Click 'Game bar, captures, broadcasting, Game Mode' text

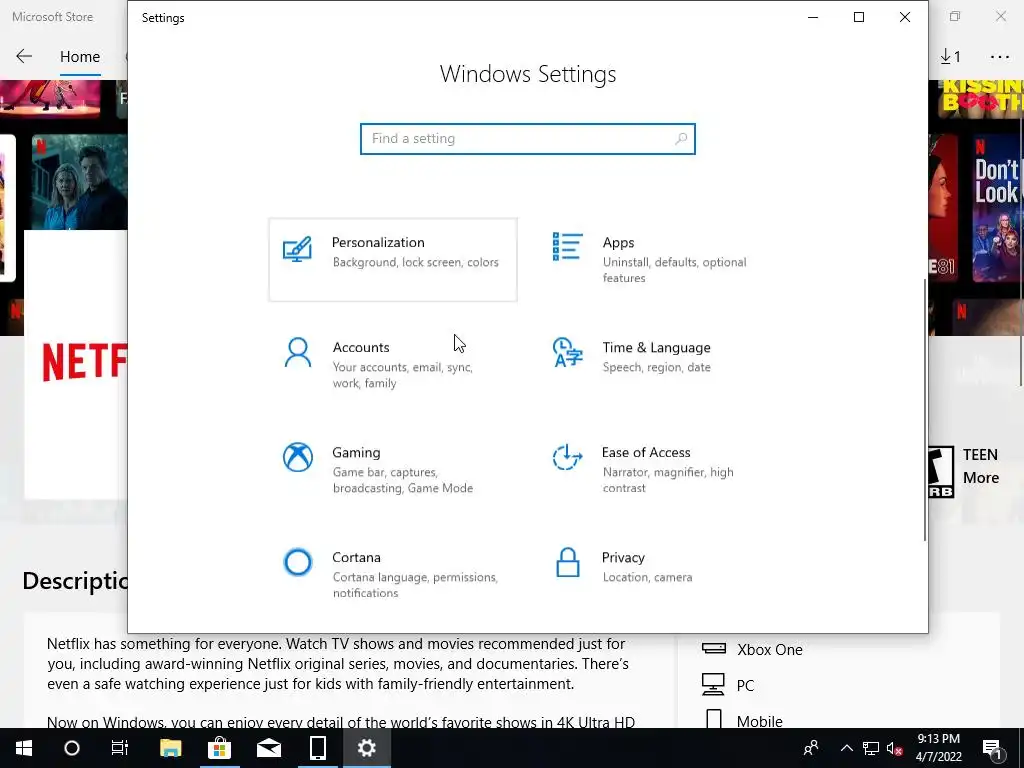coord(402,479)
